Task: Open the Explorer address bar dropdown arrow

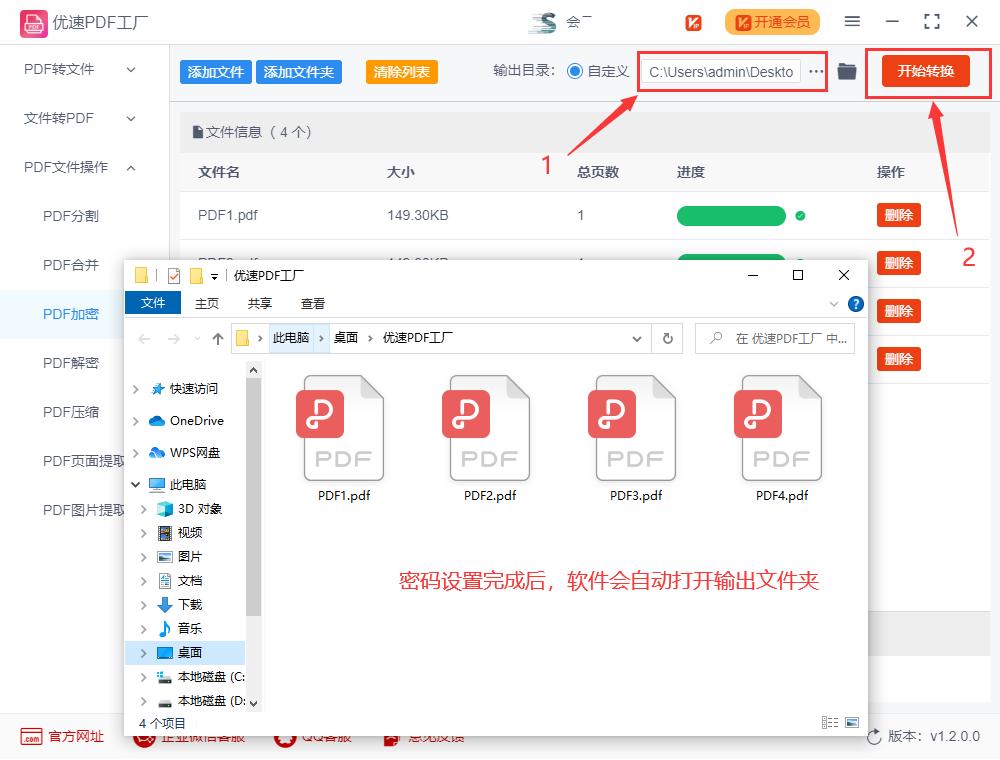Action: click(637, 338)
